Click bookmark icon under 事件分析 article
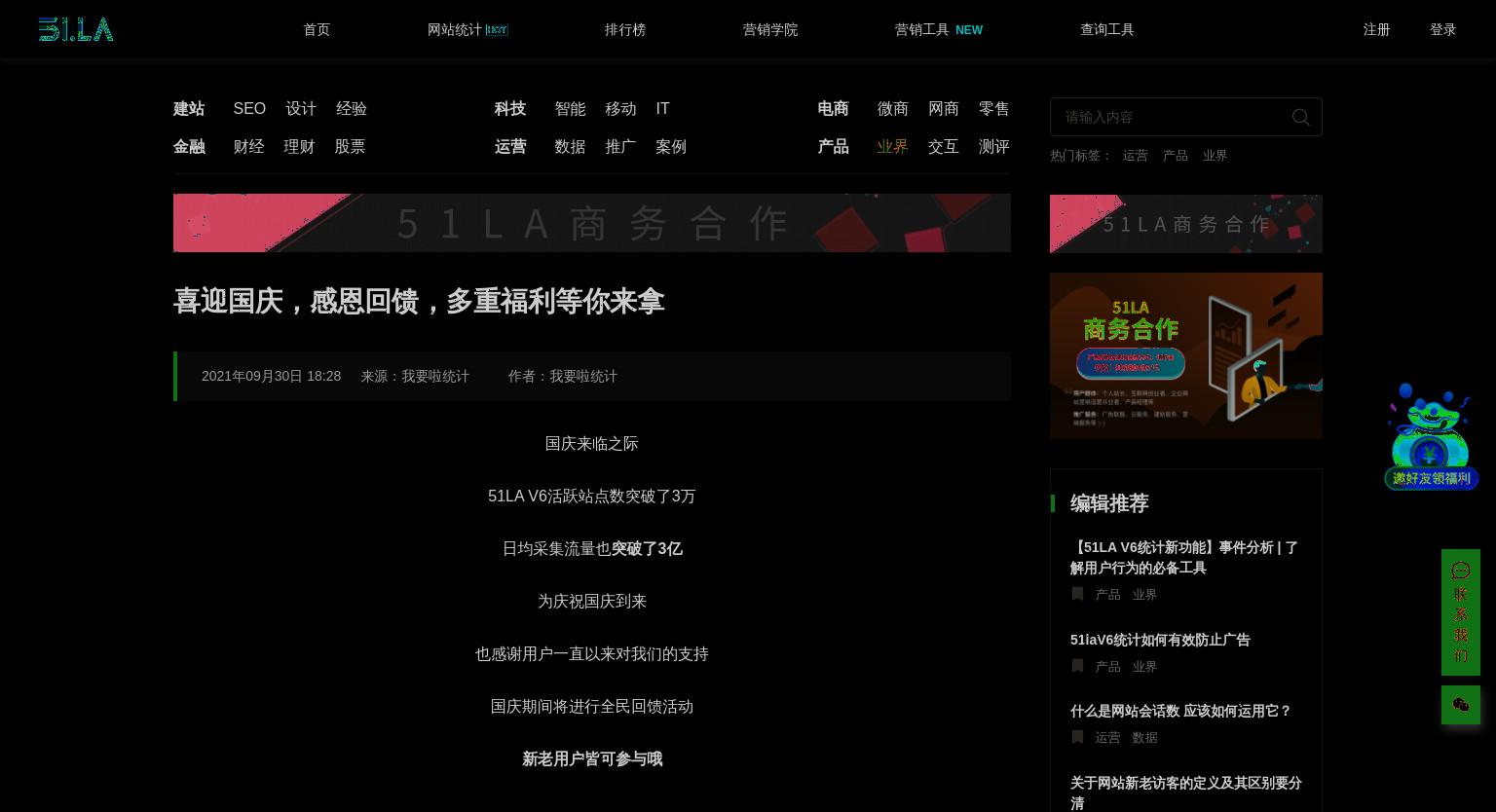 click(x=1077, y=594)
